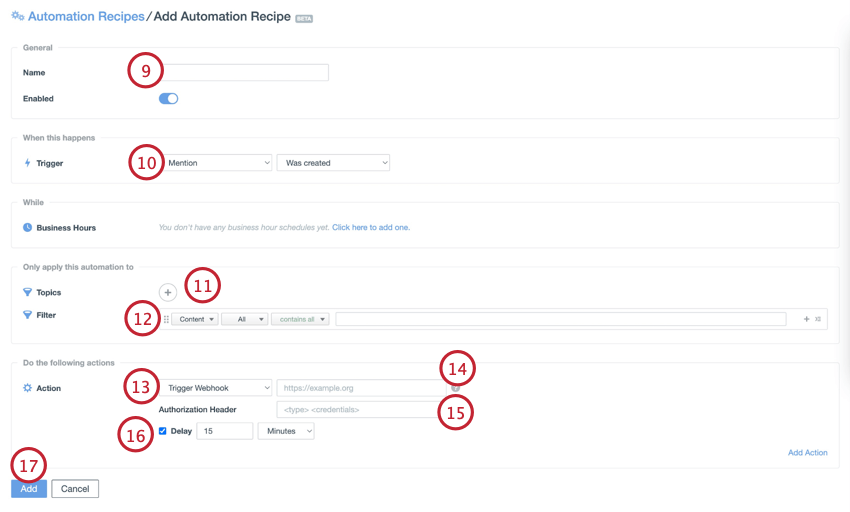Open the Automation Recipes breadcrumb link
The height and width of the screenshot is (512, 850).
[x=86, y=16]
